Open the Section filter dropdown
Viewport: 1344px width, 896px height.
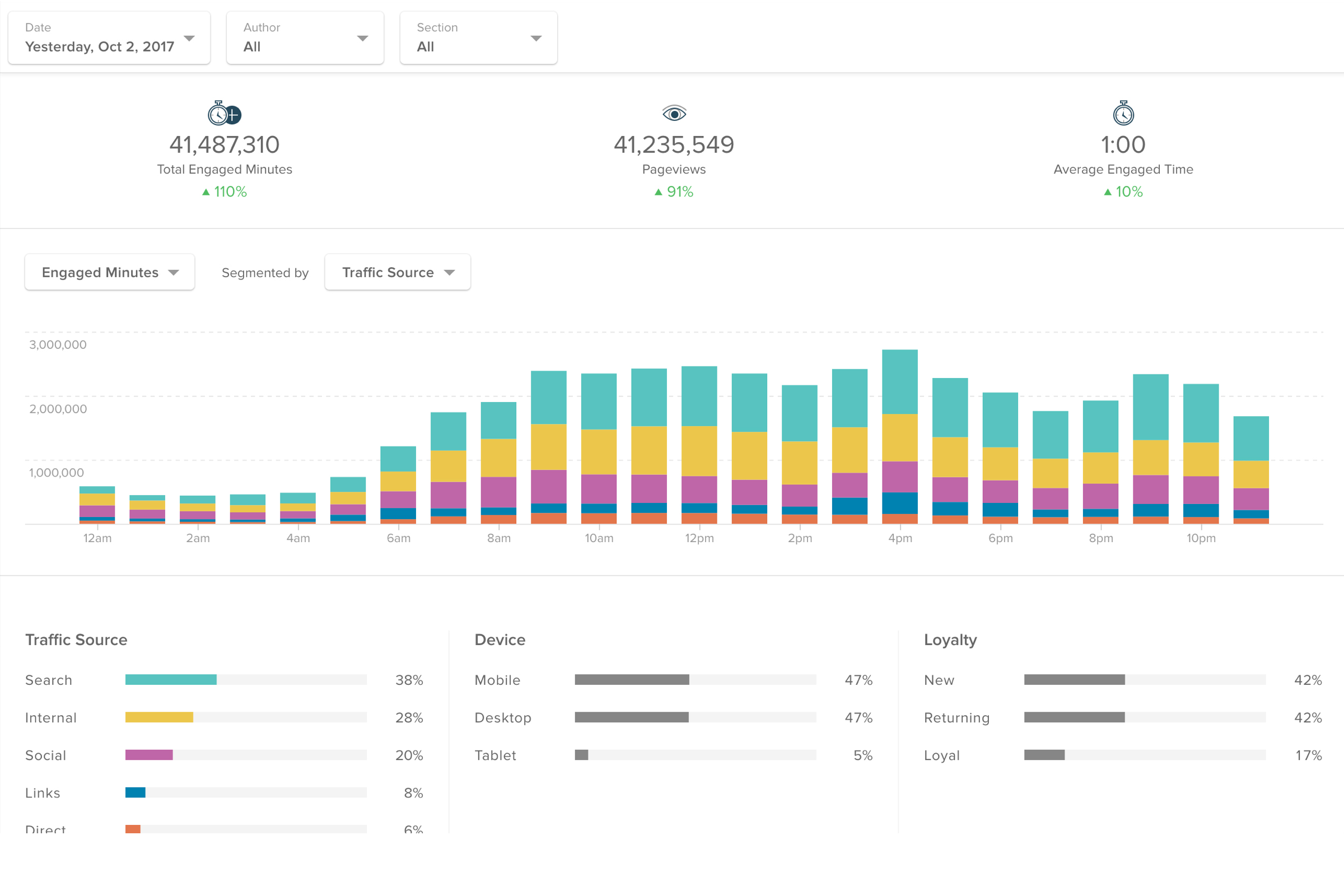478,38
